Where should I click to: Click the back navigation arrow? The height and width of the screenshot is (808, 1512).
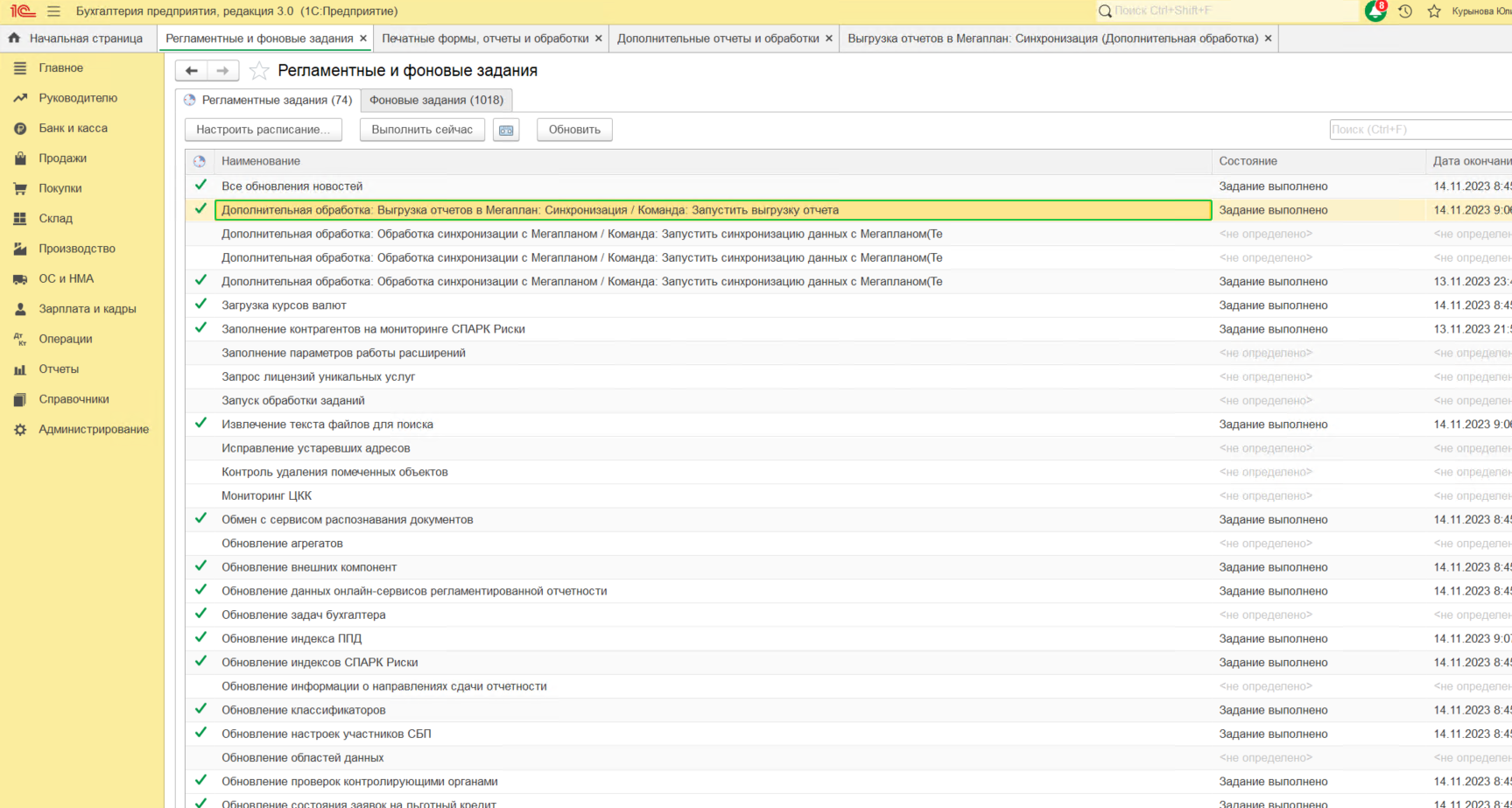click(192, 71)
